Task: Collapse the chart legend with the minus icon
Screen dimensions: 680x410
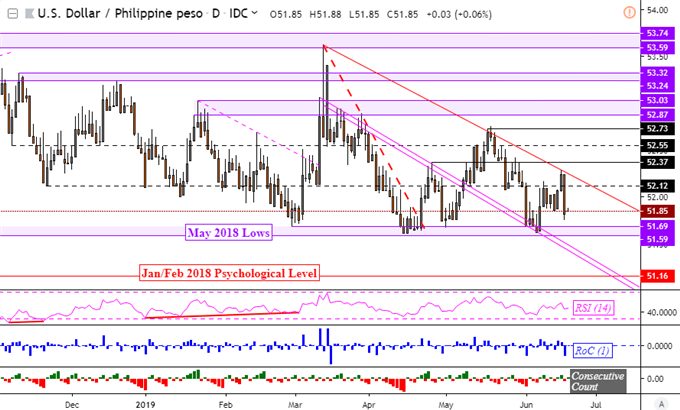Action: [13, 14]
